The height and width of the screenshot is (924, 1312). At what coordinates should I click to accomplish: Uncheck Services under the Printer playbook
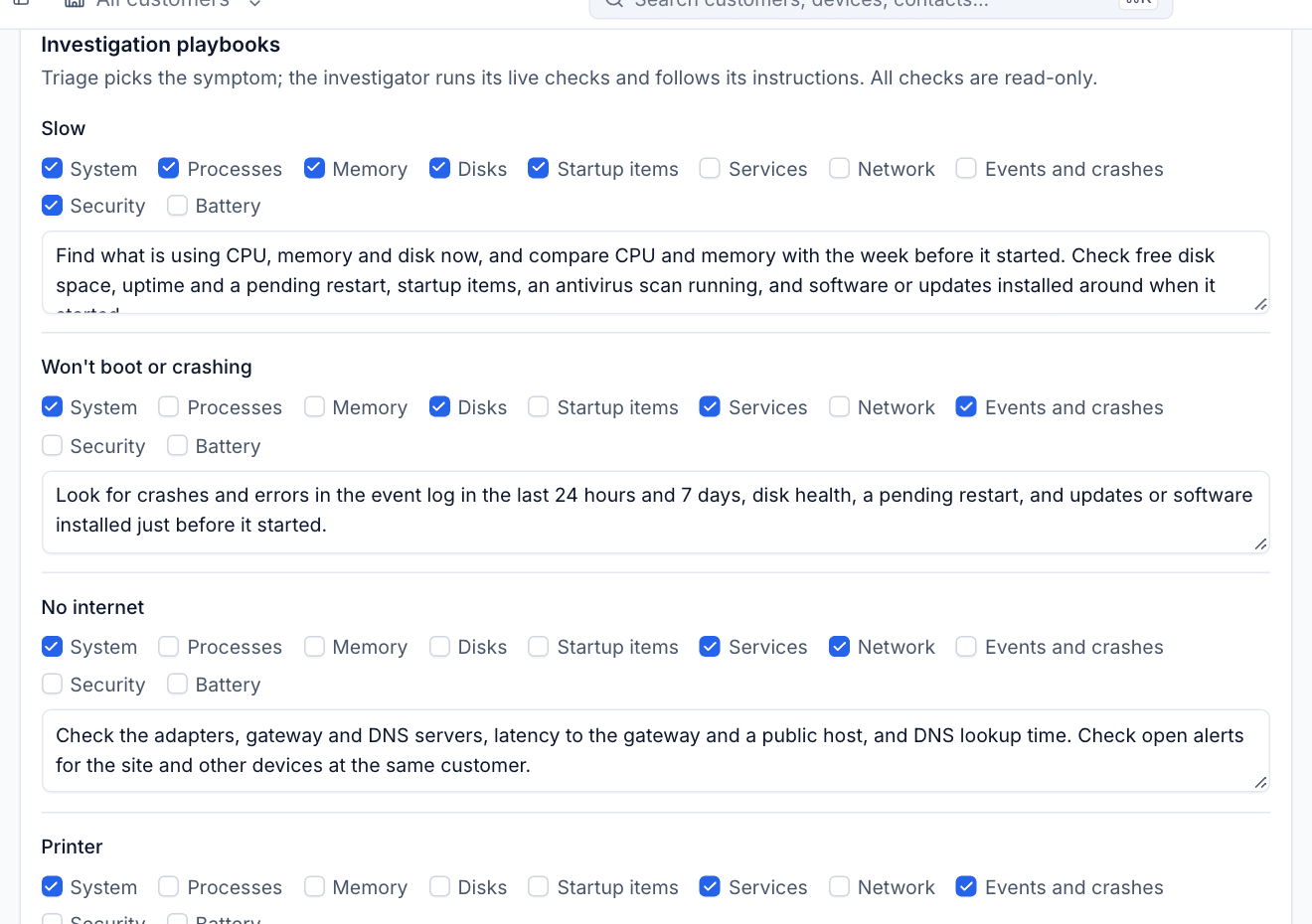(x=710, y=886)
